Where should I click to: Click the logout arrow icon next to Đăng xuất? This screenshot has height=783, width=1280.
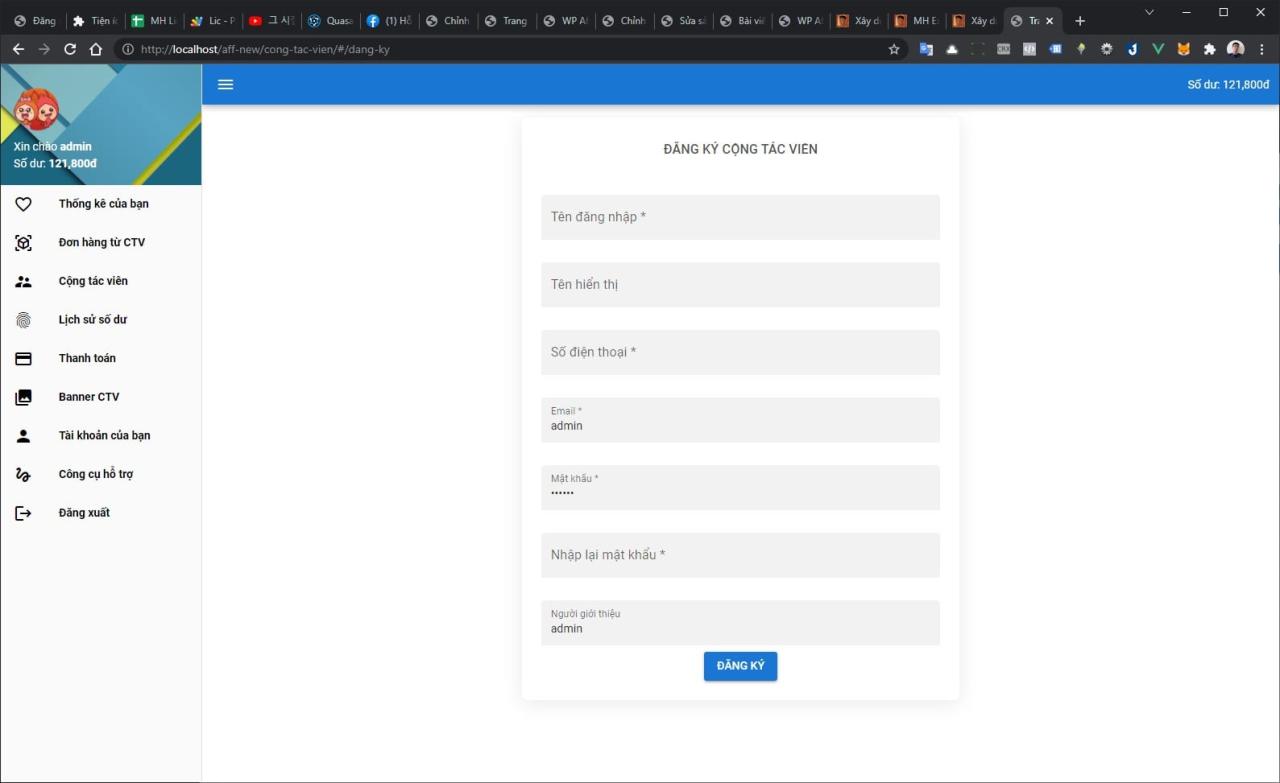coord(23,512)
